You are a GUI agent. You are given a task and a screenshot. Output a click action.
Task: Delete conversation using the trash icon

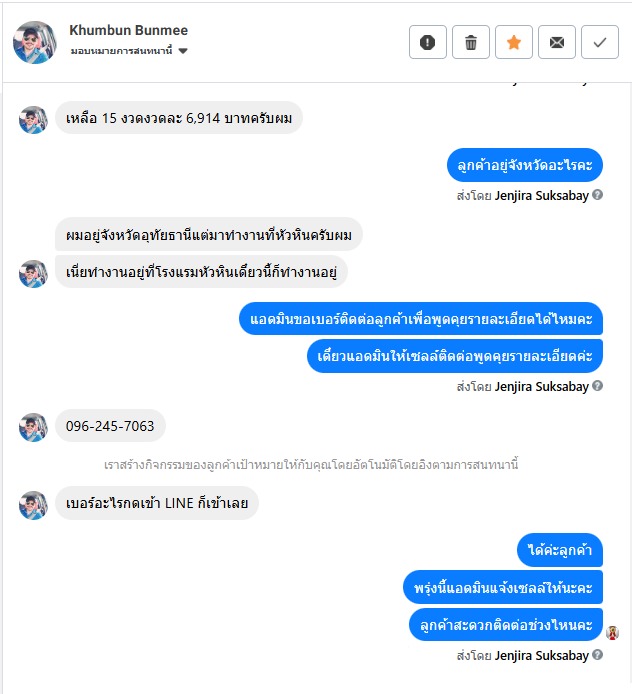click(x=470, y=42)
